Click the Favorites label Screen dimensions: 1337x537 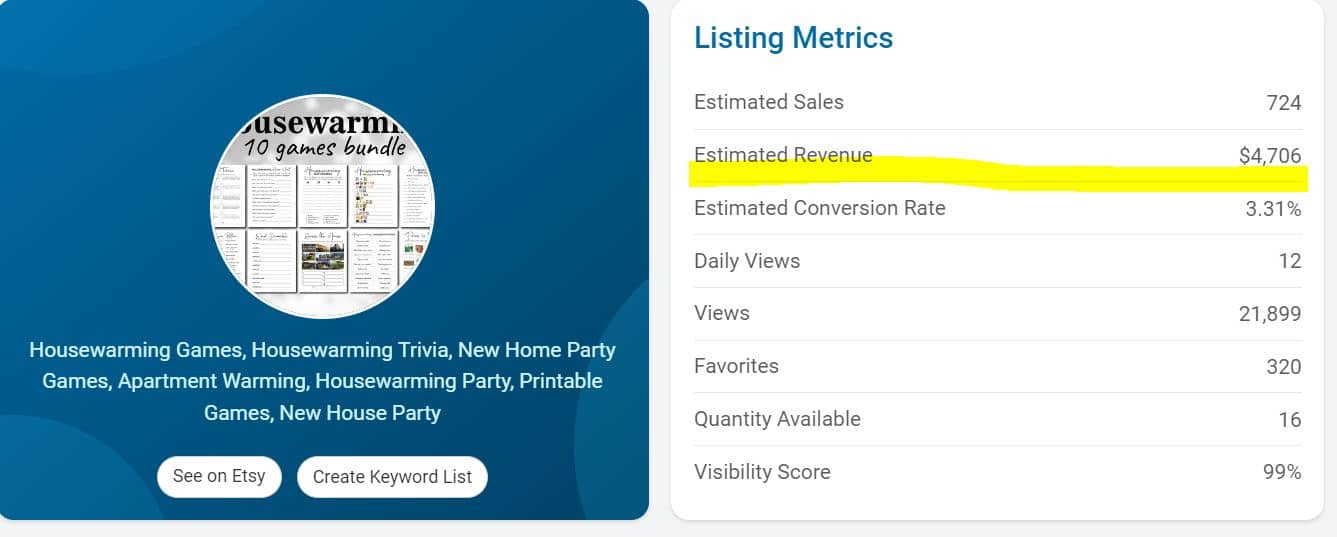[x=736, y=366]
